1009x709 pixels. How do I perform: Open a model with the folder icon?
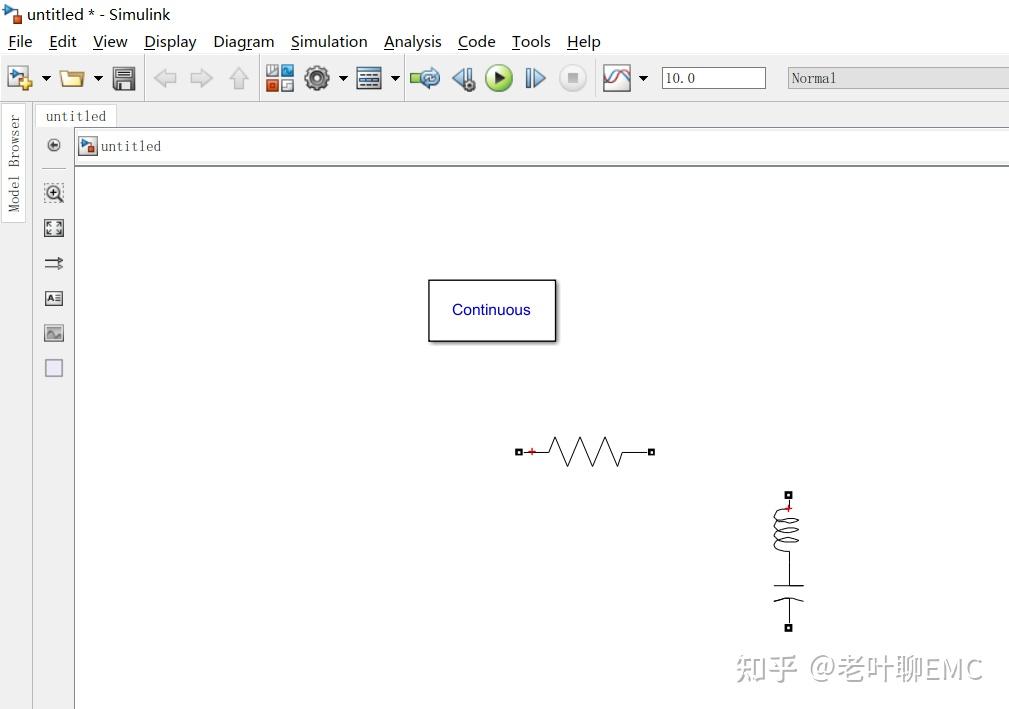(72, 78)
